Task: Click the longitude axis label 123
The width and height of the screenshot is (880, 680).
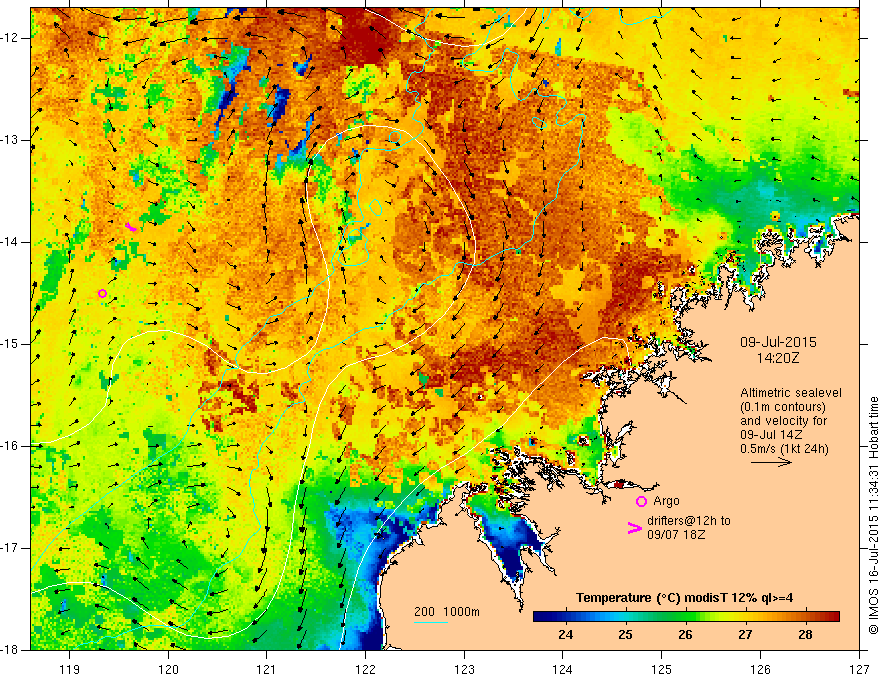Action: (x=464, y=669)
